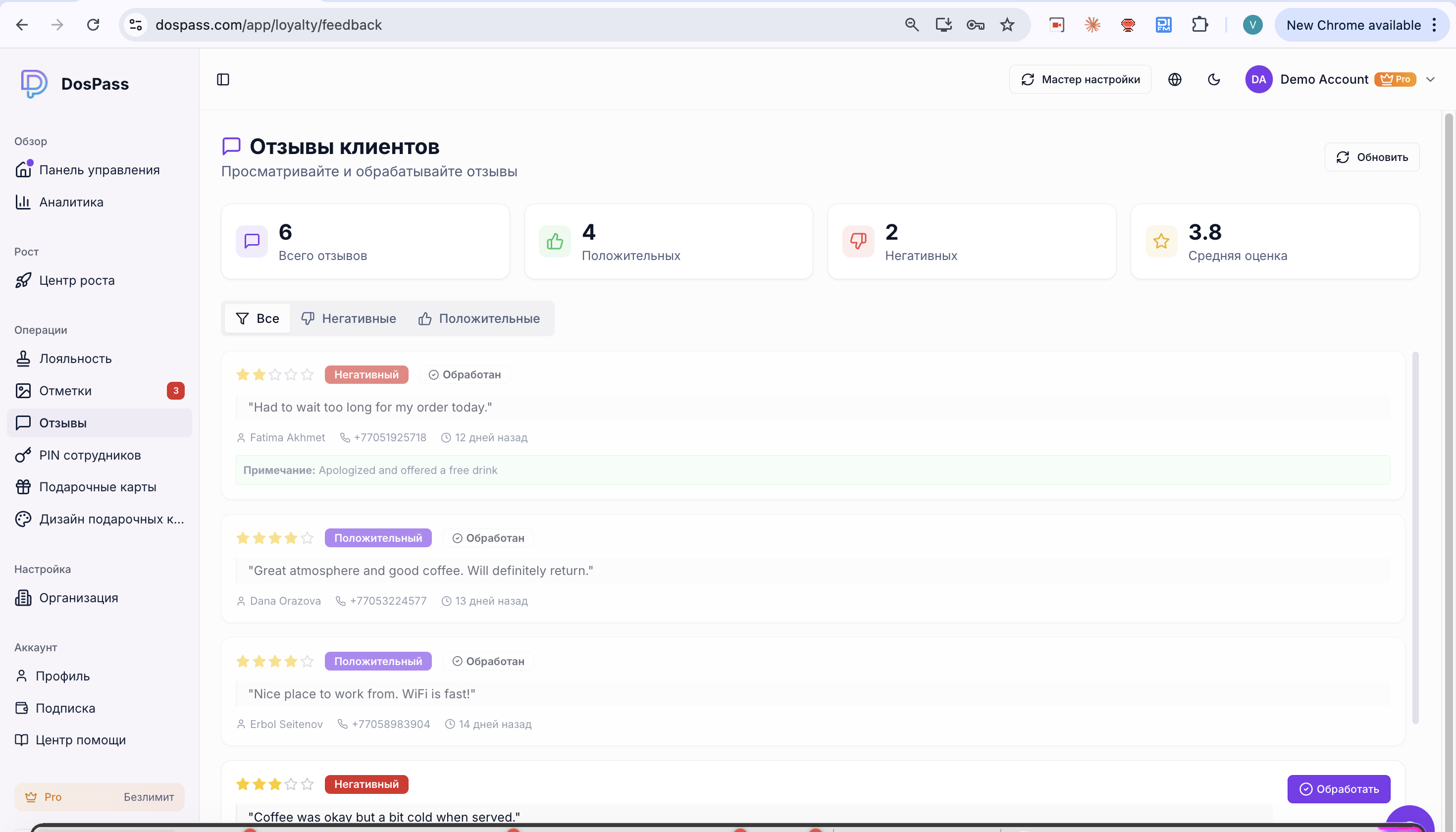The width and height of the screenshot is (1456, 832).
Task: Open Подарочные карты gift item
Action: [97, 487]
